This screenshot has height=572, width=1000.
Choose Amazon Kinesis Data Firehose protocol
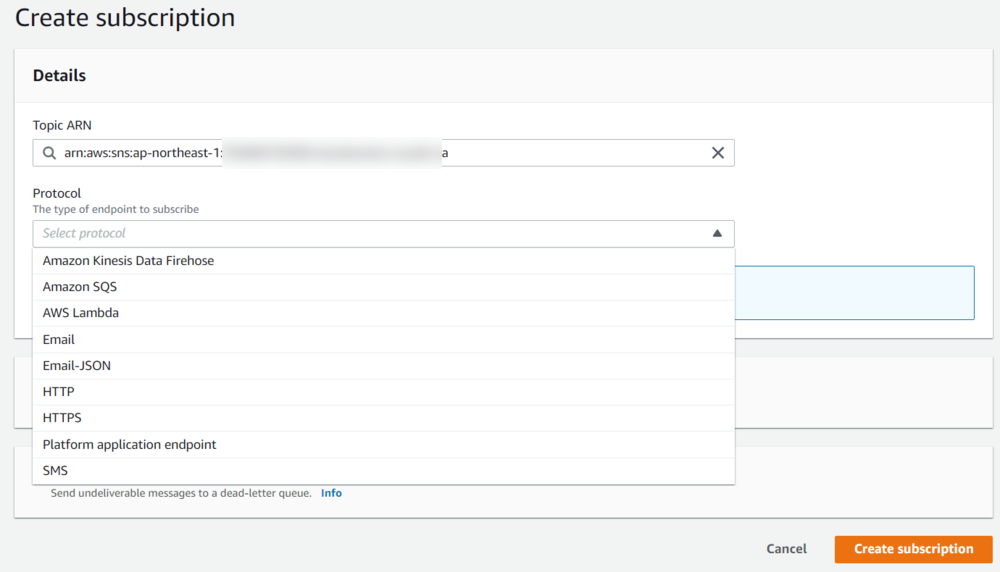pos(383,261)
